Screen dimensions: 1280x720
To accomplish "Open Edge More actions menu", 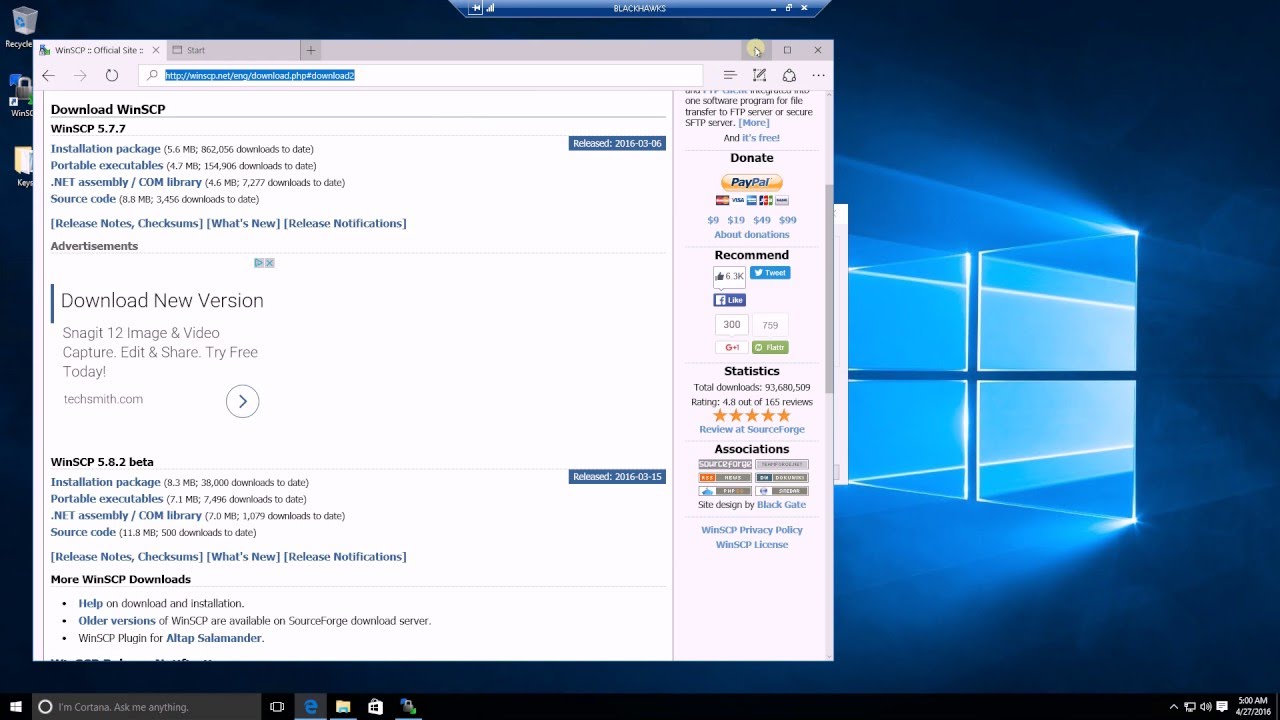I will [x=818, y=75].
